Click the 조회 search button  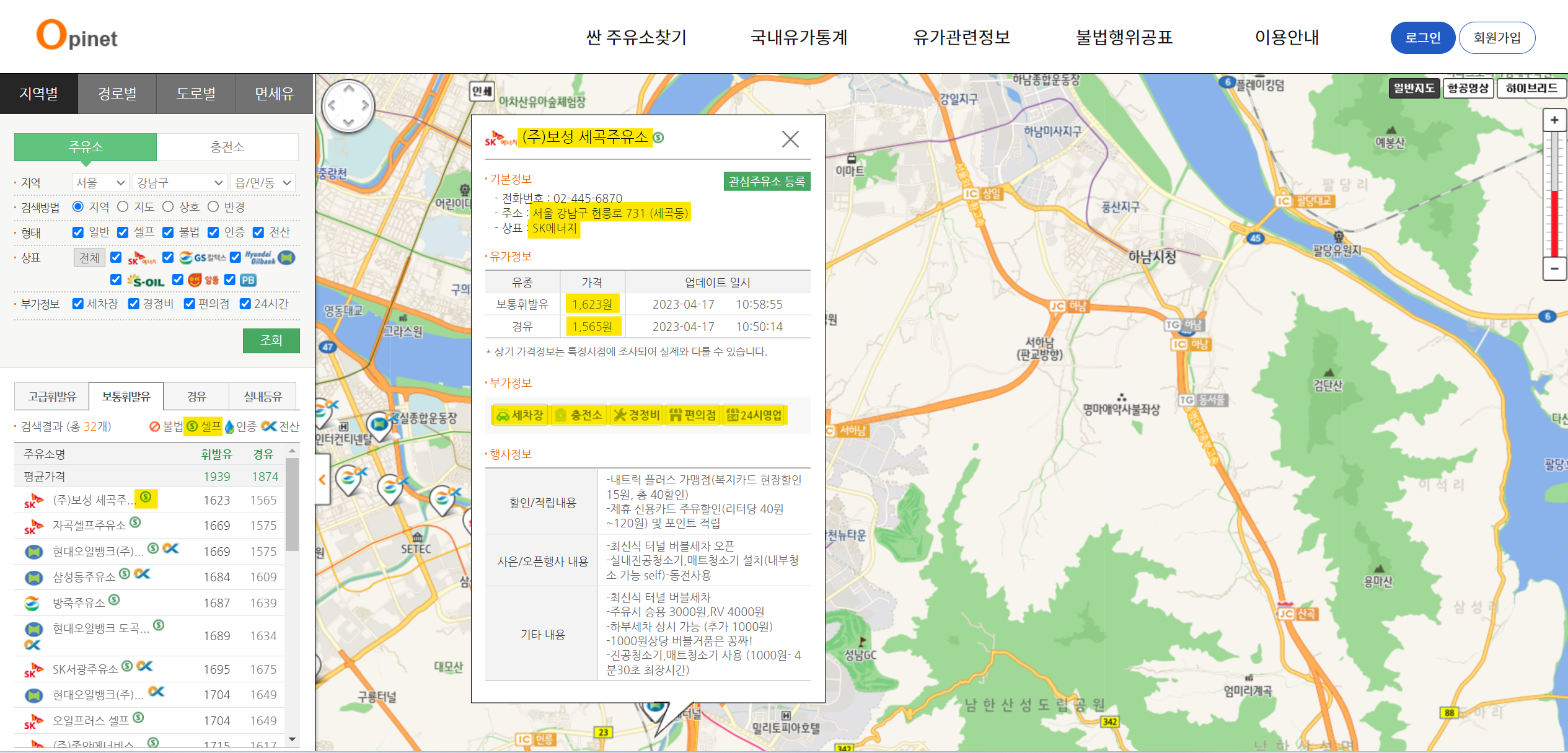(271, 340)
